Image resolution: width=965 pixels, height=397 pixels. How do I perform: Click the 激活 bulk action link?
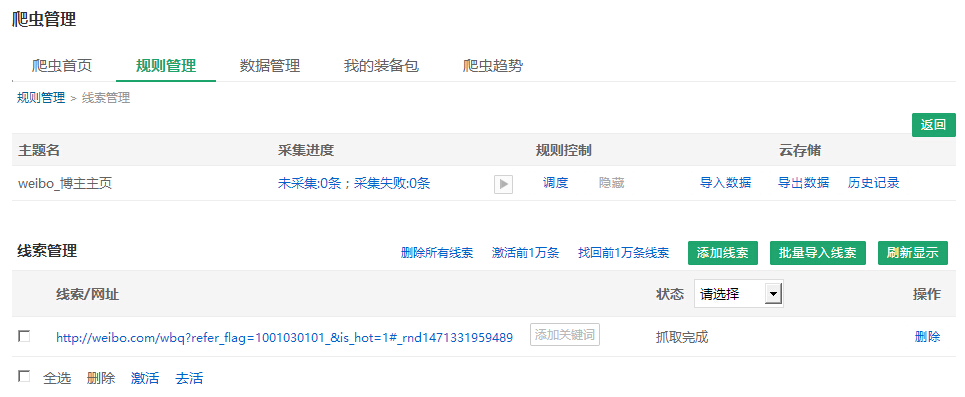point(145,378)
